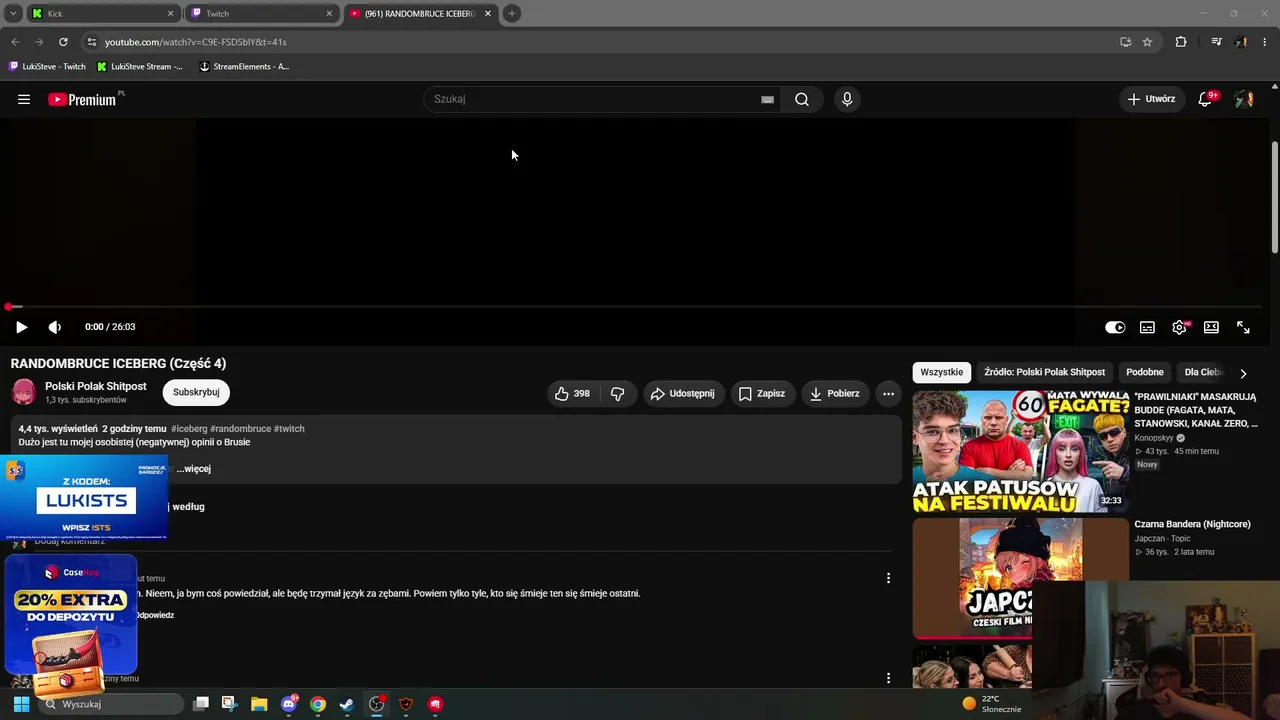Subscribe with the Subskrybuj button
The image size is (1280, 720).
click(x=196, y=392)
